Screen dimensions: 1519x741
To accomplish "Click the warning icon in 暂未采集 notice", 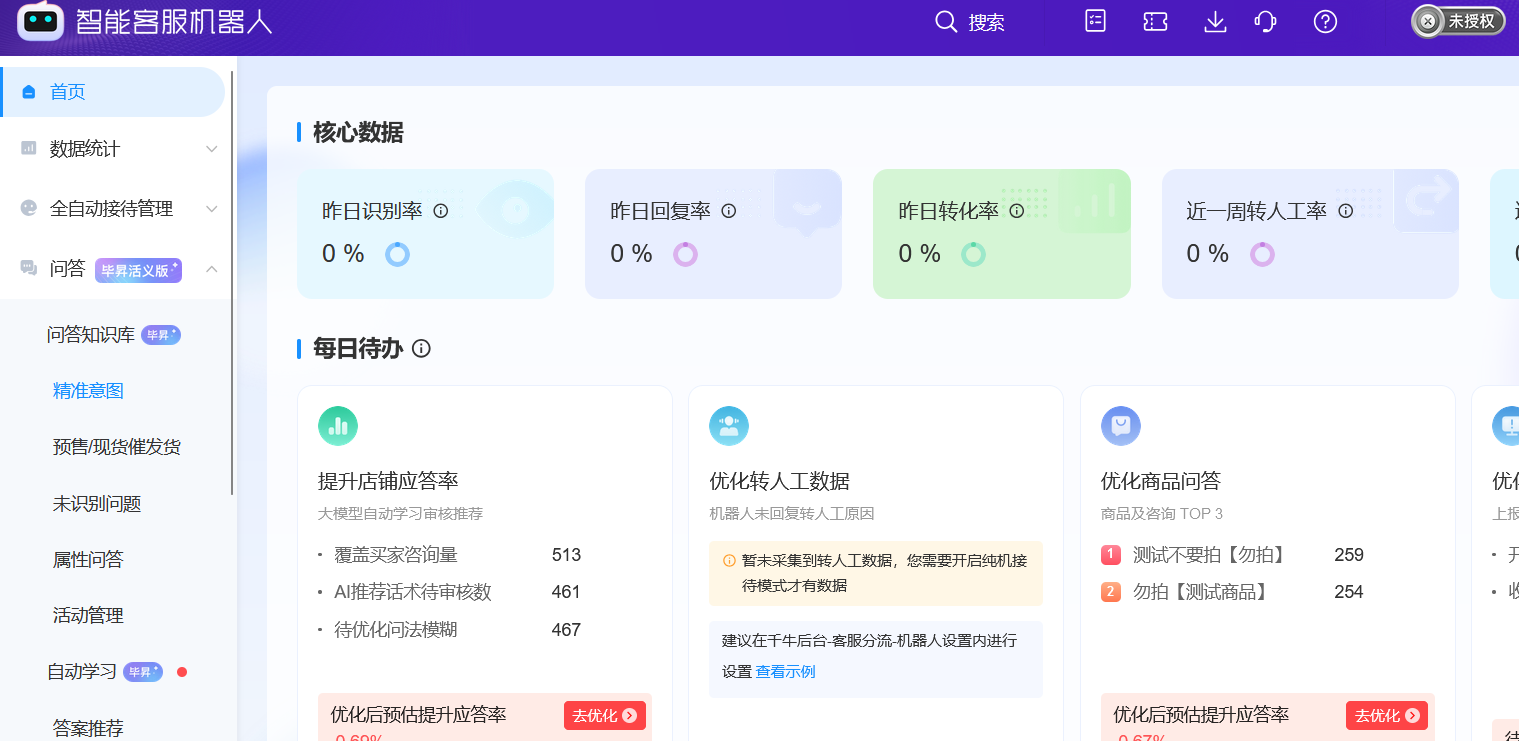I will click(x=729, y=561).
